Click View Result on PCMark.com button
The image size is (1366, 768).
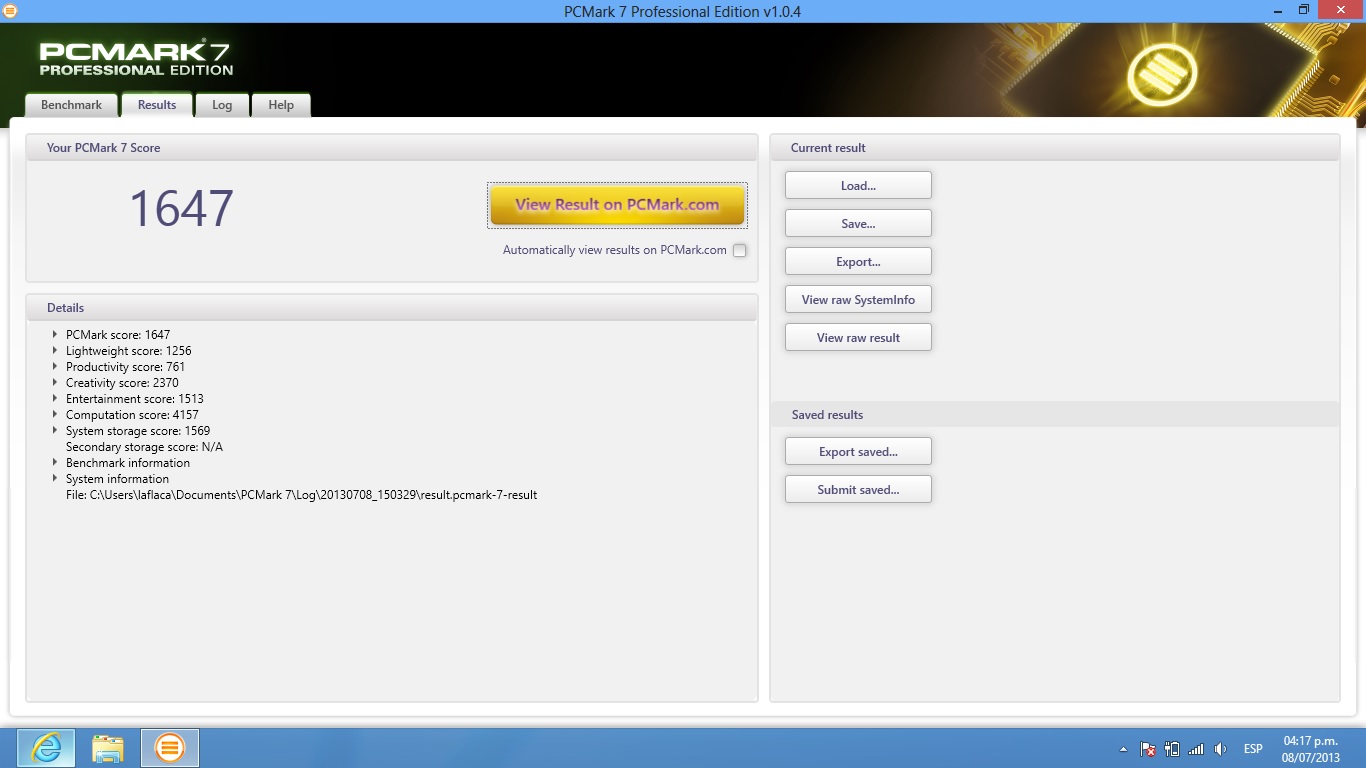[x=617, y=205]
